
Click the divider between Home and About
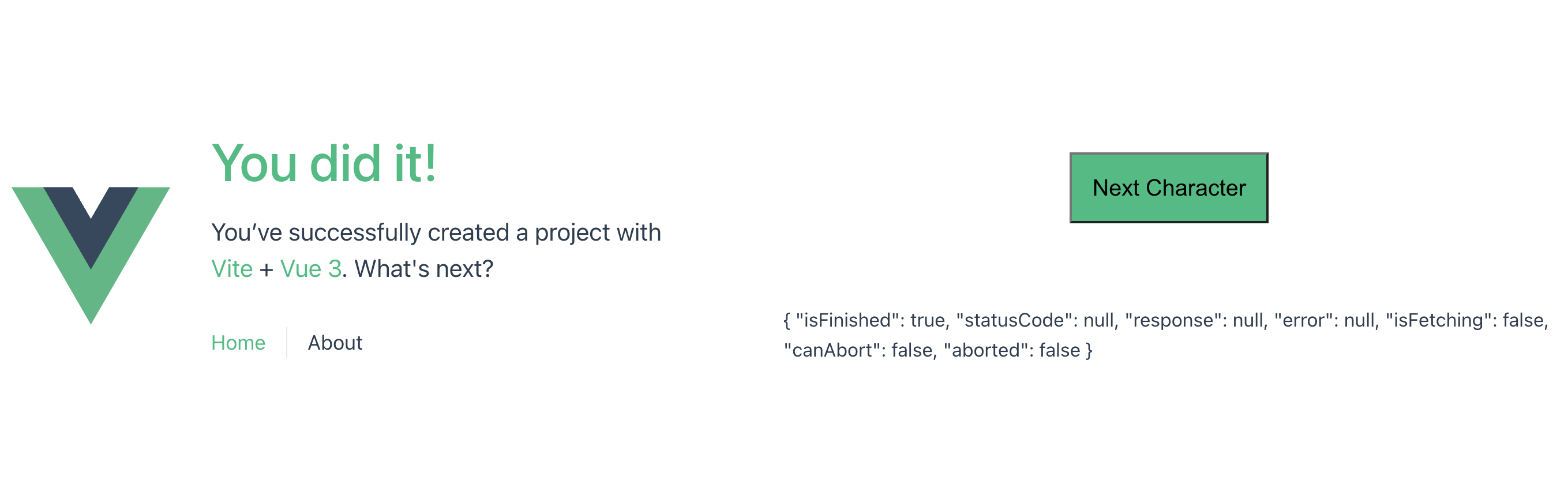(x=286, y=343)
